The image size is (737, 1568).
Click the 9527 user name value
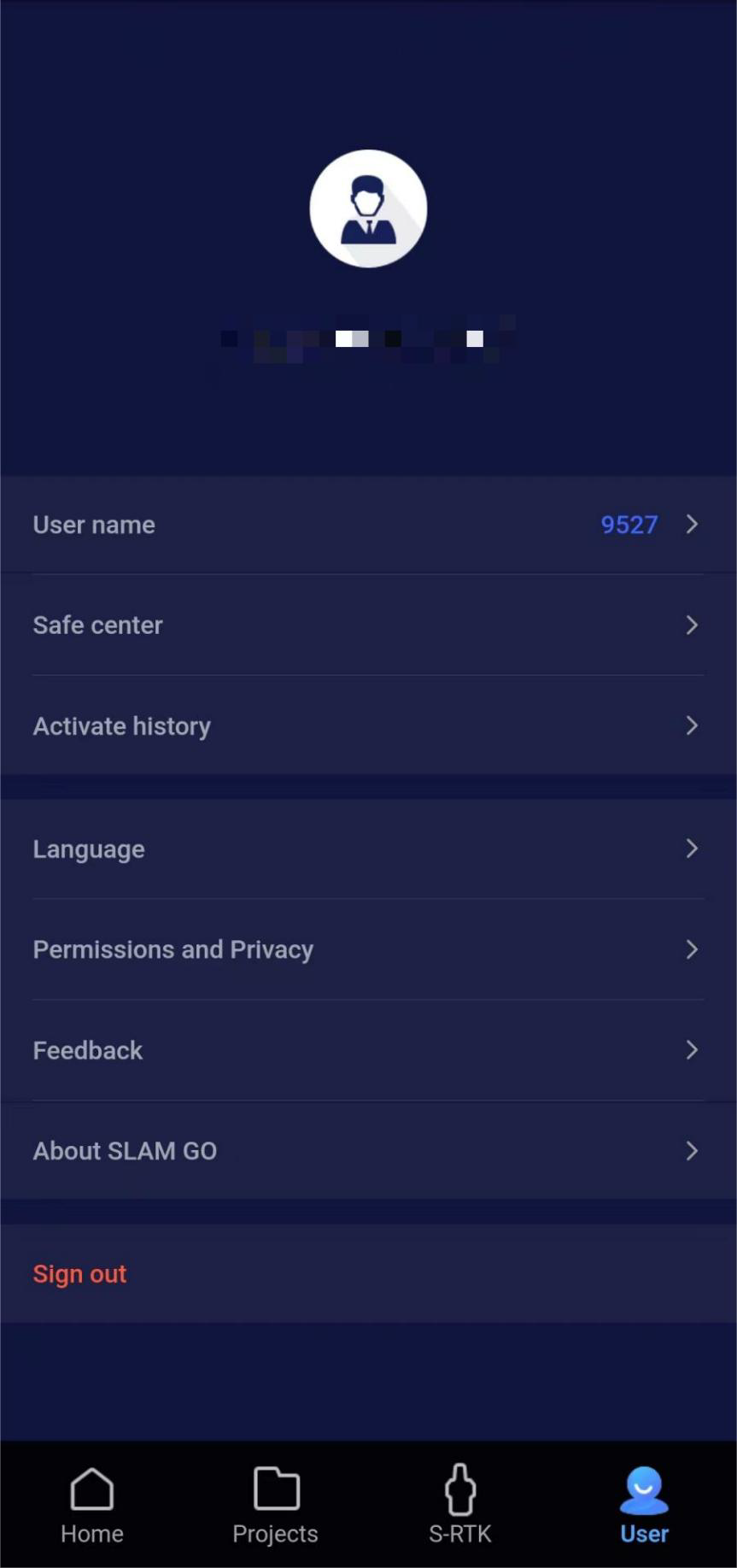tap(629, 525)
